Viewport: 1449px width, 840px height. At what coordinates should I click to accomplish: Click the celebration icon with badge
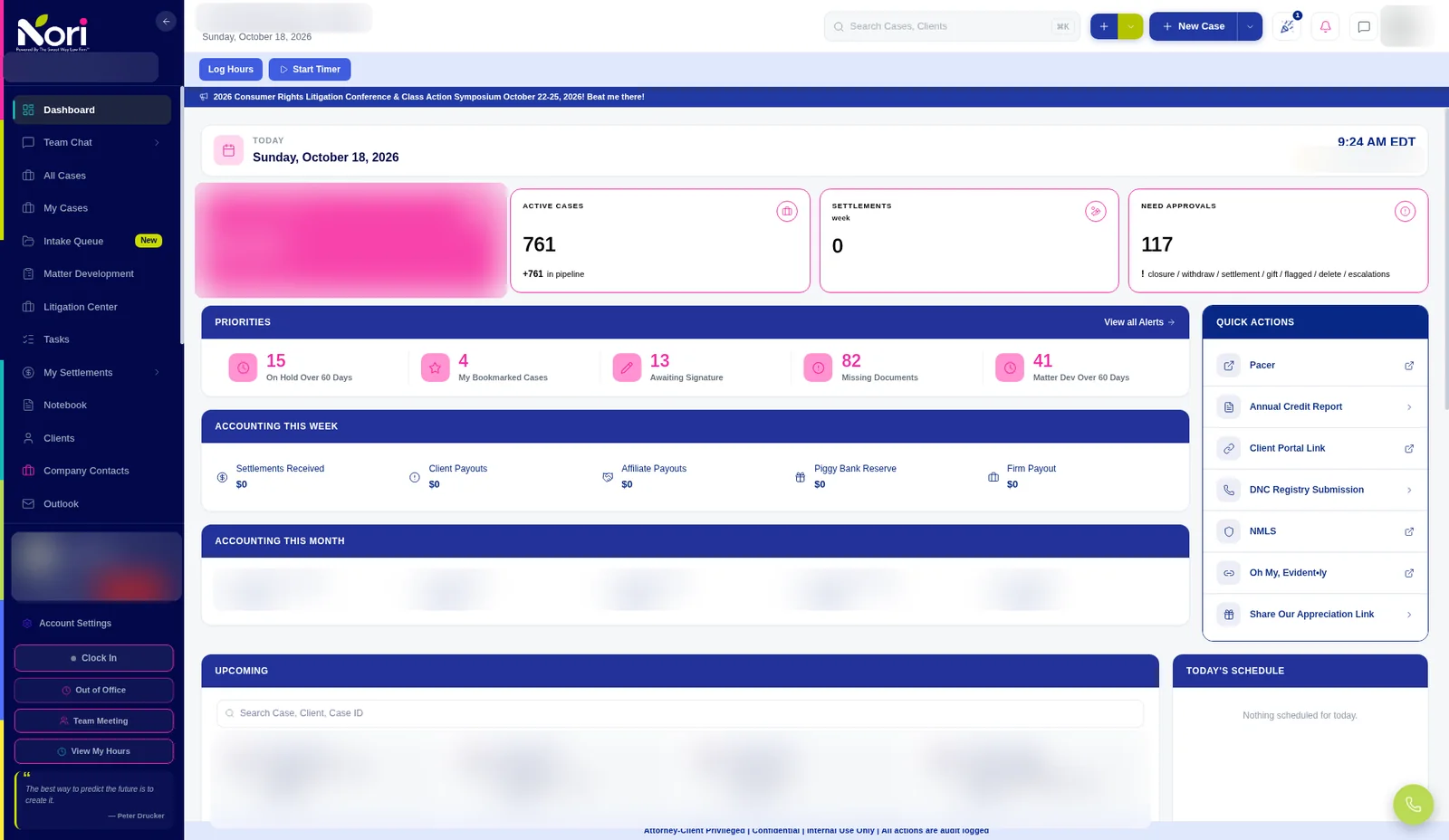pos(1287,26)
